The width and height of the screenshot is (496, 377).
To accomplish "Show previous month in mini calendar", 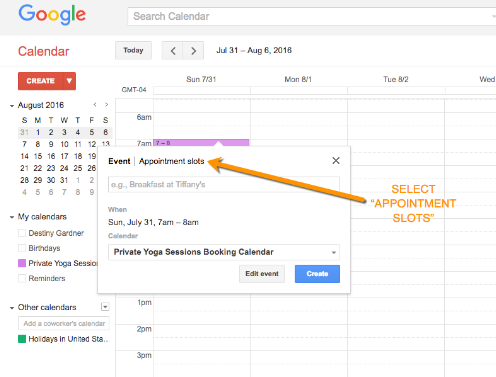I will coord(95,105).
